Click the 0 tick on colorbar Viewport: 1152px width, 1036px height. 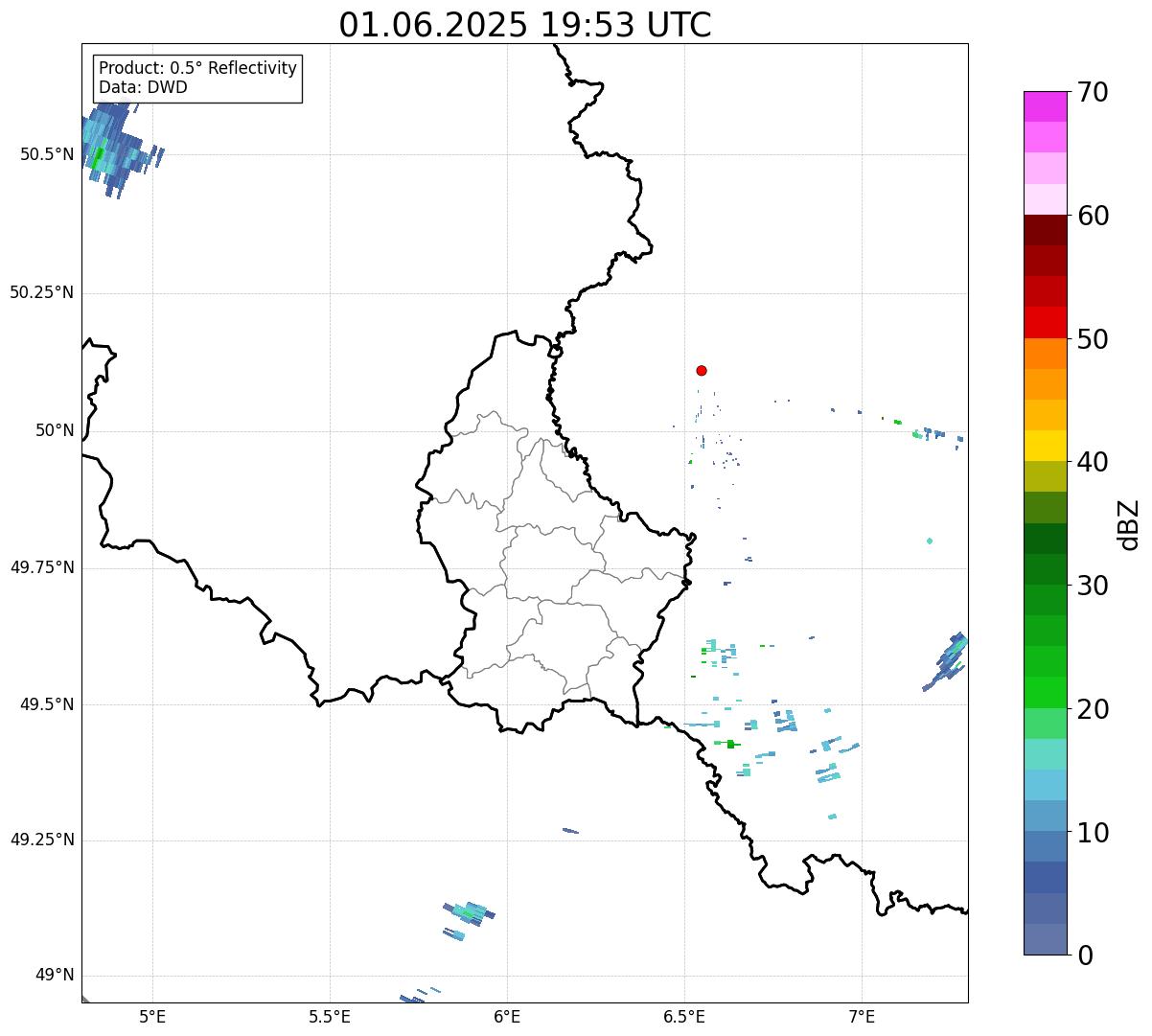[1085, 955]
